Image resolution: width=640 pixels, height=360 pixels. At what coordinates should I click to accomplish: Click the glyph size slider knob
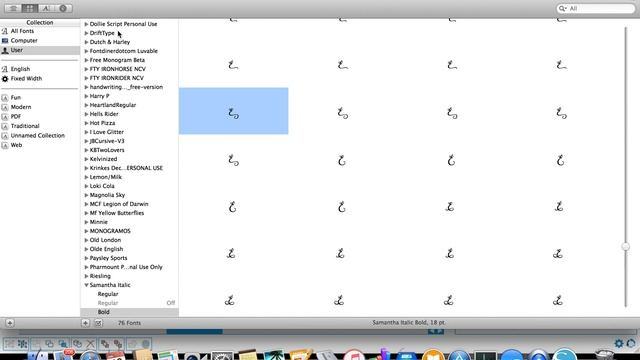[x=625, y=247]
